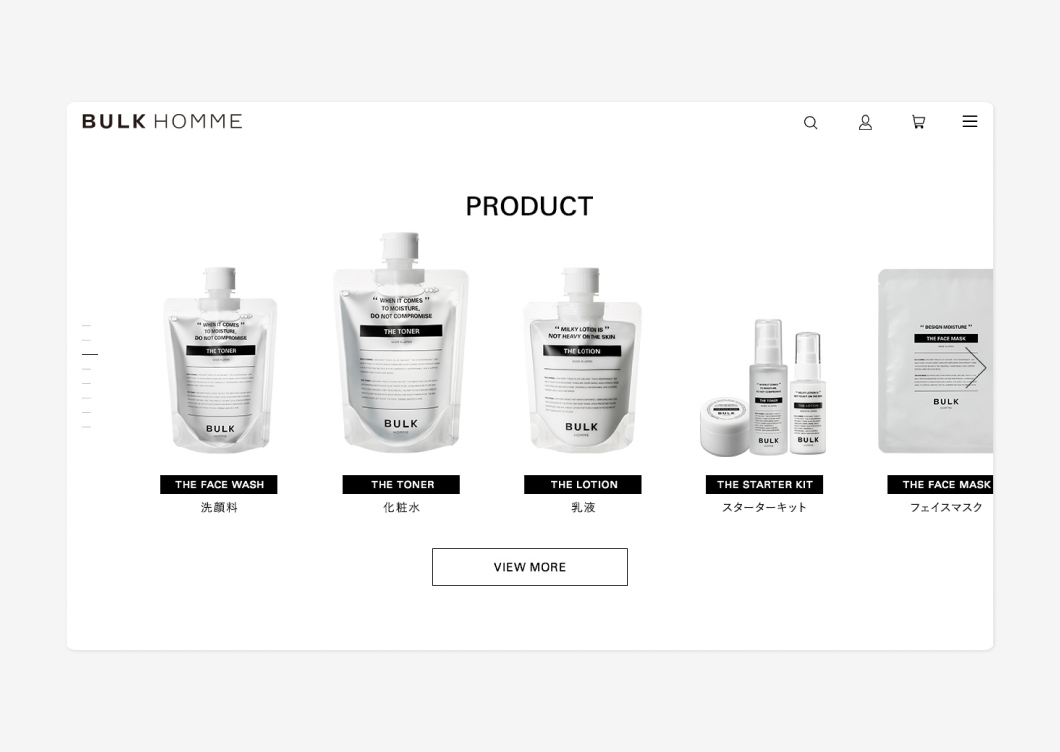
Task: Click the toner pouch image
Action: coord(402,343)
